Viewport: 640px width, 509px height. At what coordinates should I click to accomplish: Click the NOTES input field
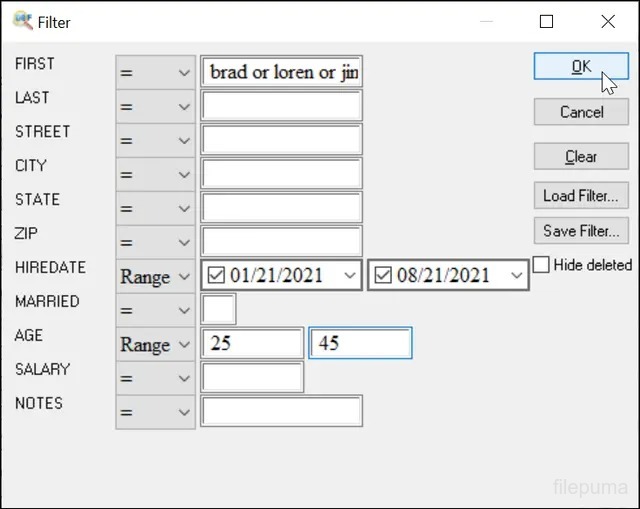tap(281, 412)
